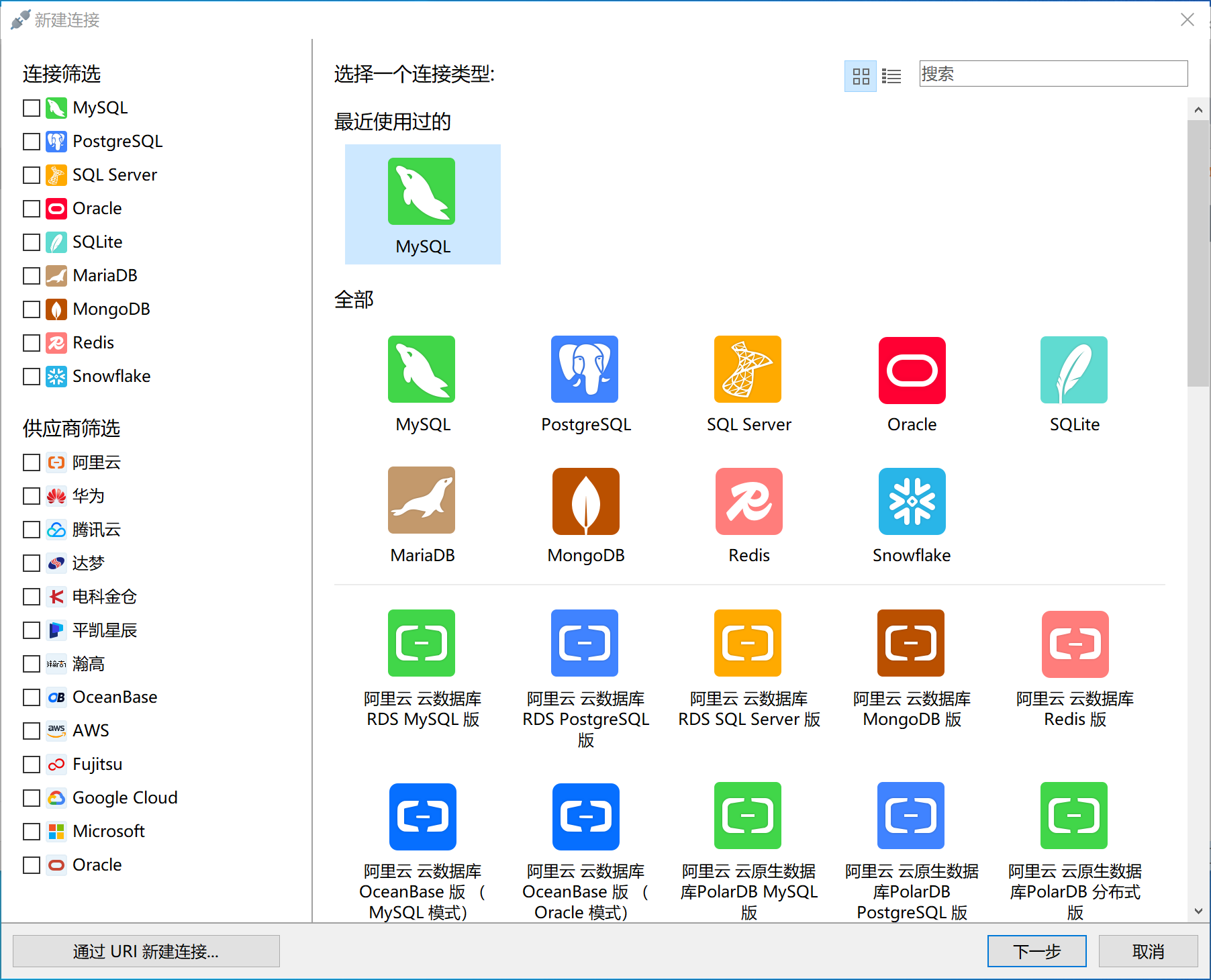The height and width of the screenshot is (980, 1211).
Task: Tick the 平凯星辰 vendor checkbox
Action: click(x=32, y=630)
